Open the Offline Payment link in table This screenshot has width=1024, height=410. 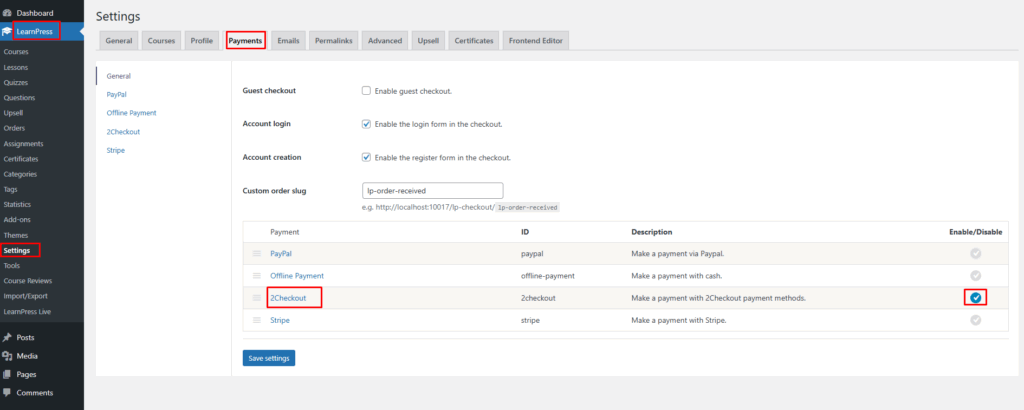297,276
